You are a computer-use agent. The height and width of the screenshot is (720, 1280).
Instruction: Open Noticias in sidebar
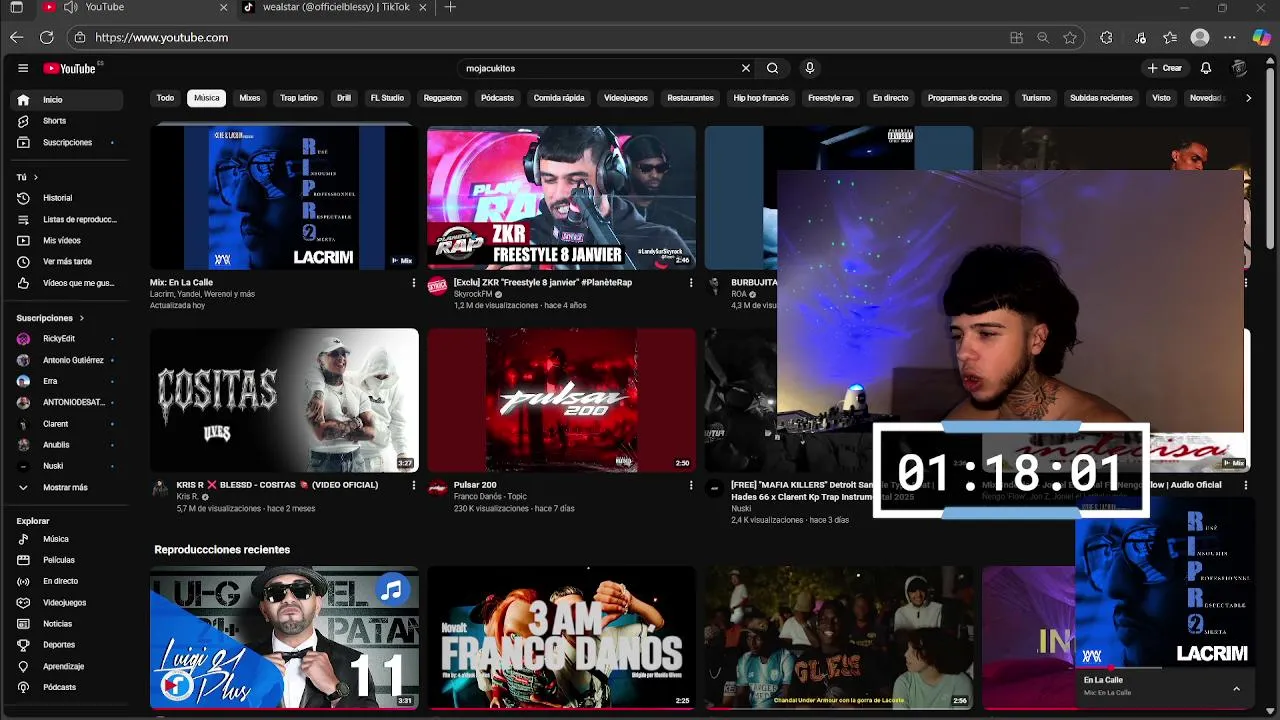point(67,624)
